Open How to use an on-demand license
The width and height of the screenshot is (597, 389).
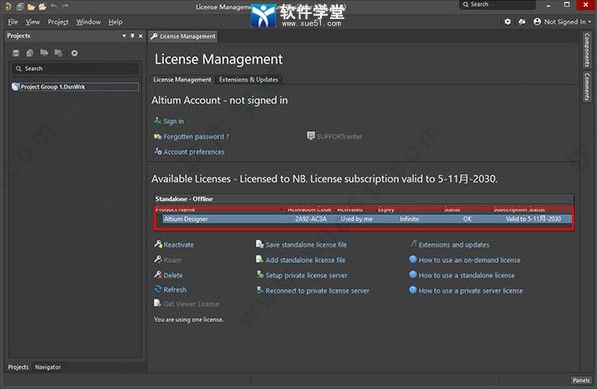(x=465, y=260)
